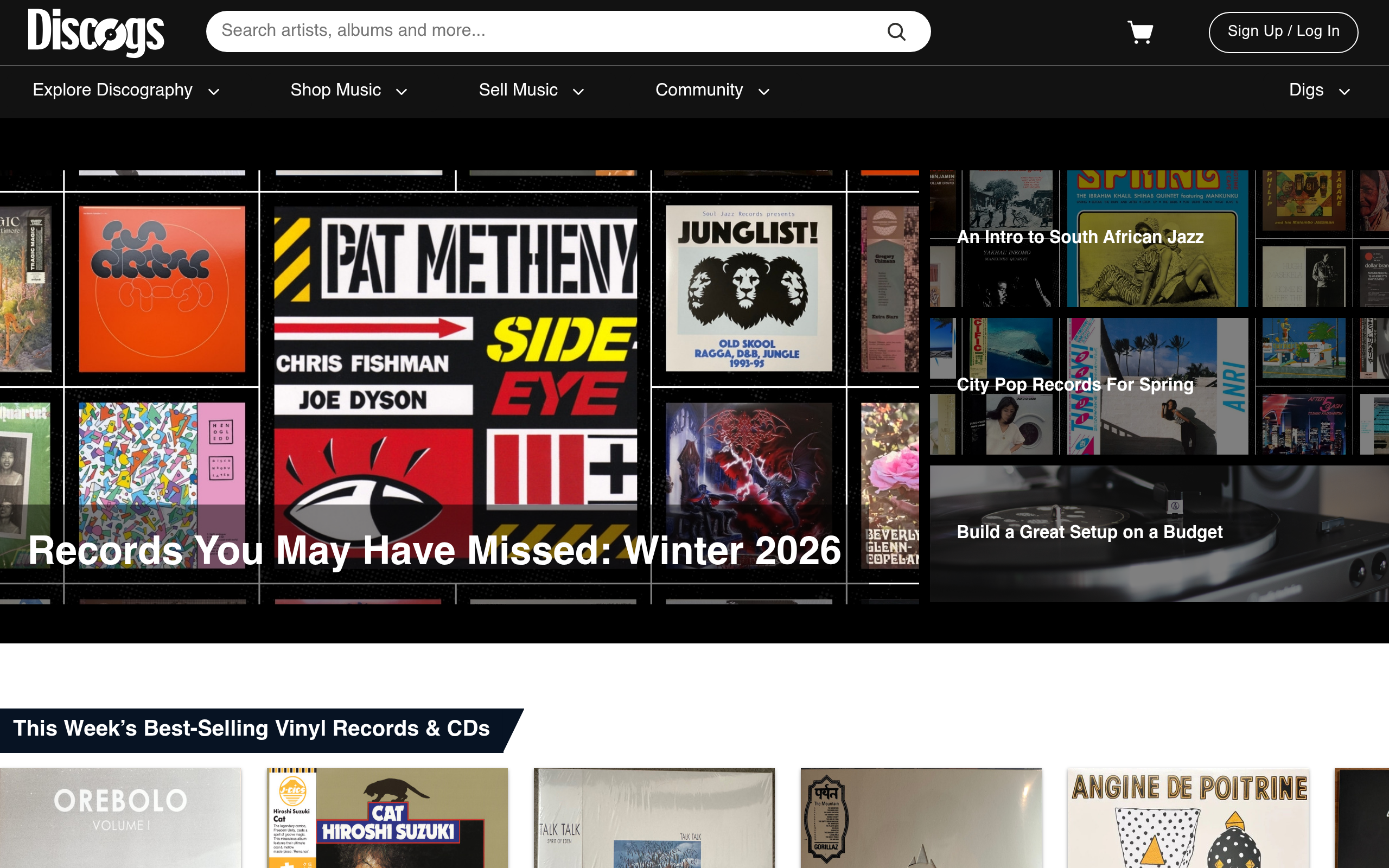1389x868 pixels.
Task: Click the Beverly Glenn-Copeland rose cover
Action: coord(890,485)
